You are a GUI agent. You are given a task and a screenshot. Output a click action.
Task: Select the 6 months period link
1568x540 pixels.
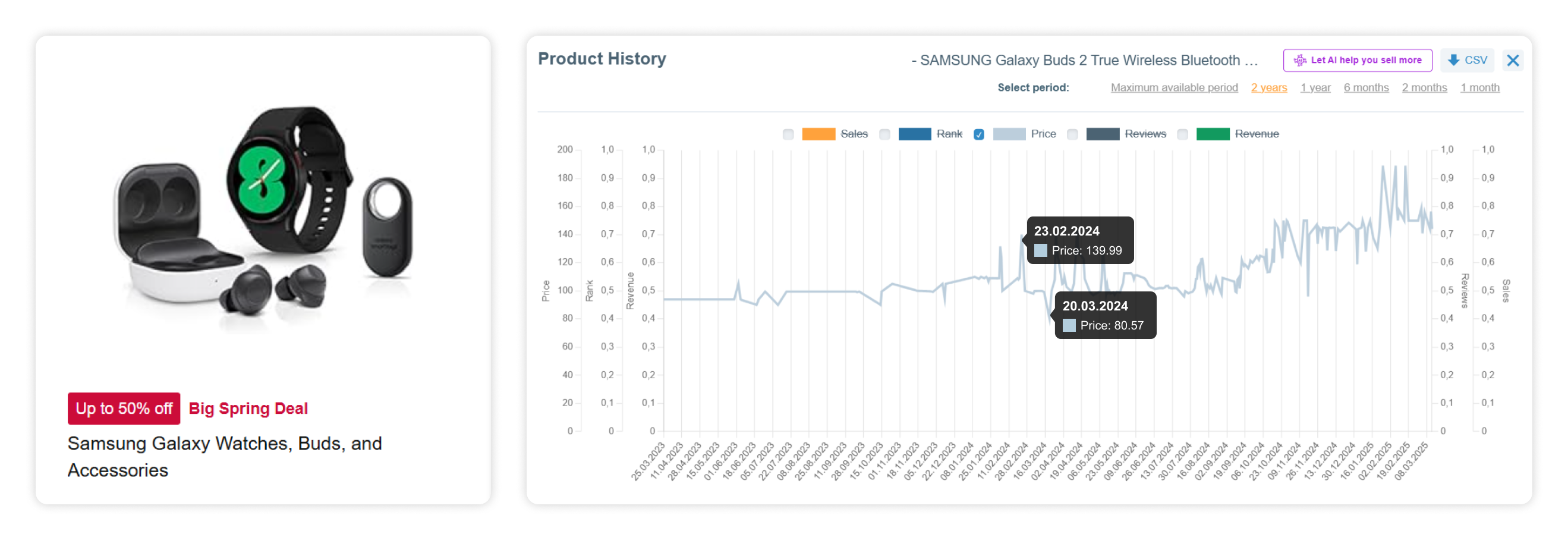pyautogui.click(x=1366, y=87)
